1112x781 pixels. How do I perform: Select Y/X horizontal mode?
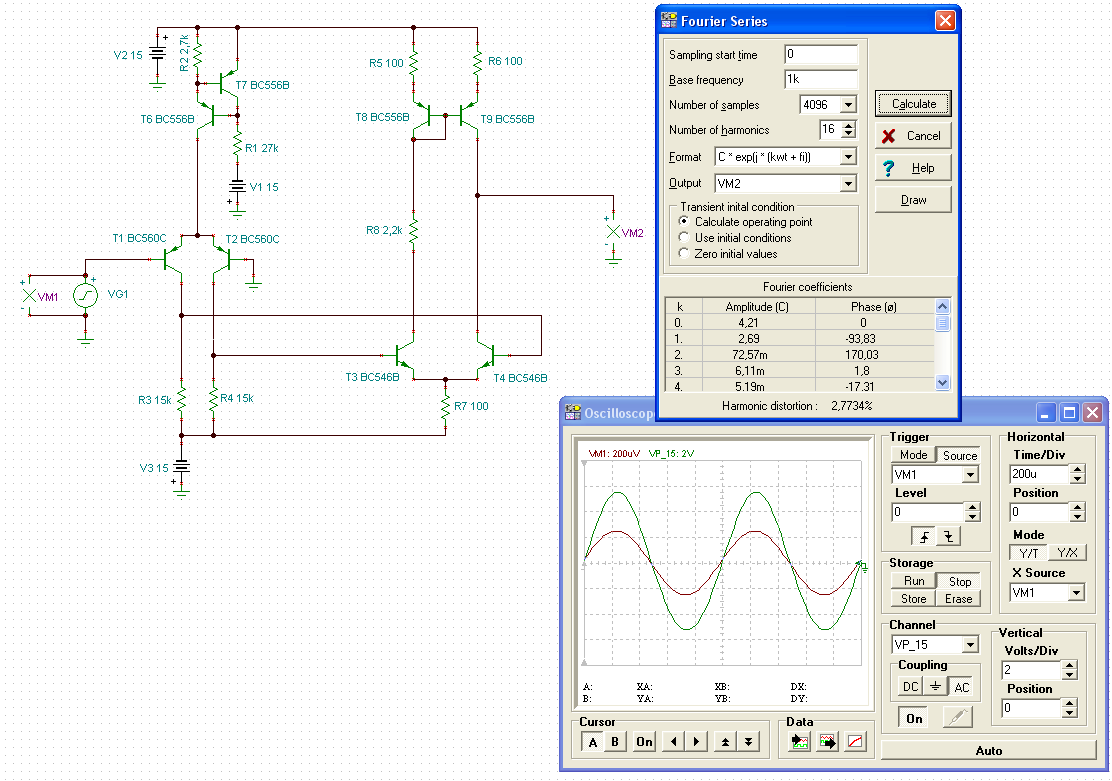point(1067,553)
